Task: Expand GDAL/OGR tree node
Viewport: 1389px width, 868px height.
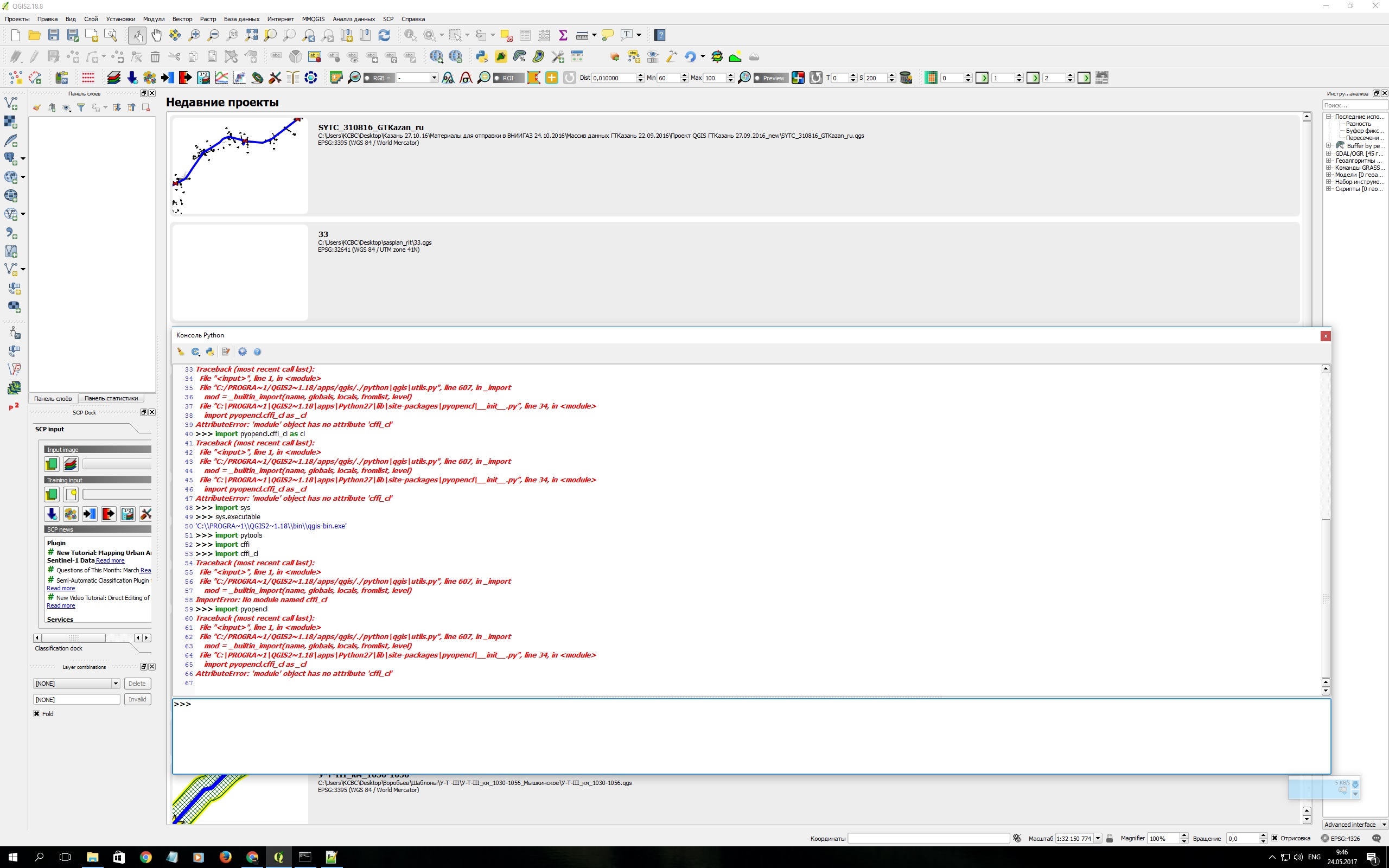Action: pos(1328,154)
